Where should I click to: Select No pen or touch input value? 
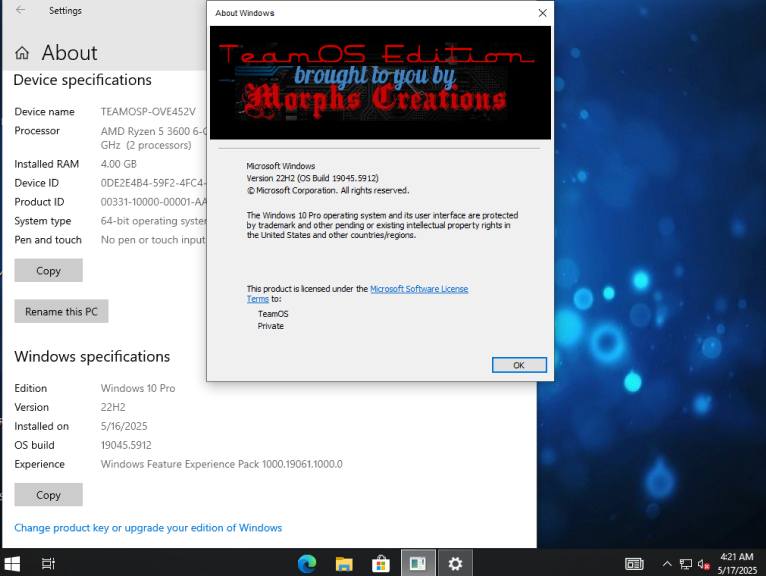153,240
